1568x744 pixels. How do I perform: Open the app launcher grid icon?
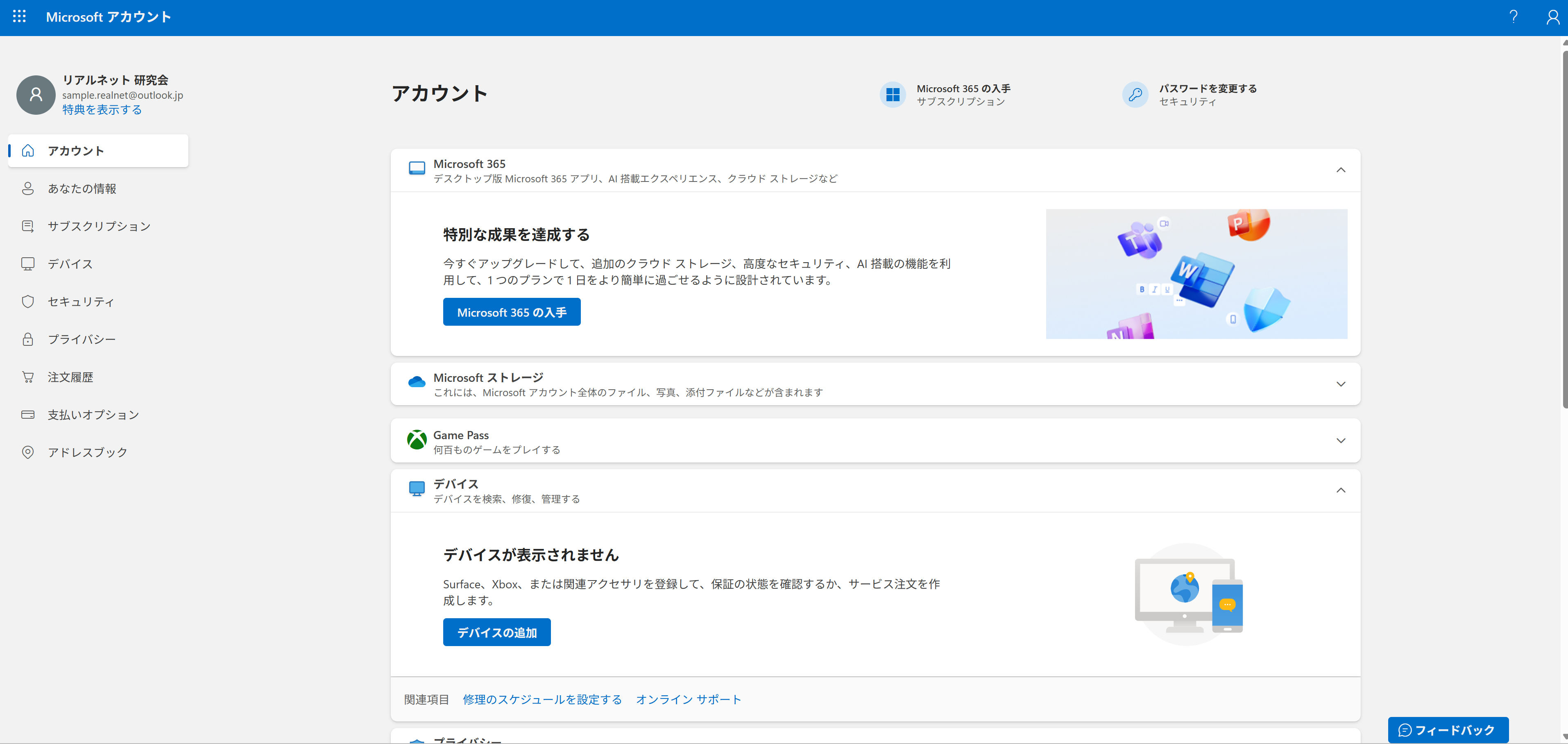pyautogui.click(x=19, y=16)
